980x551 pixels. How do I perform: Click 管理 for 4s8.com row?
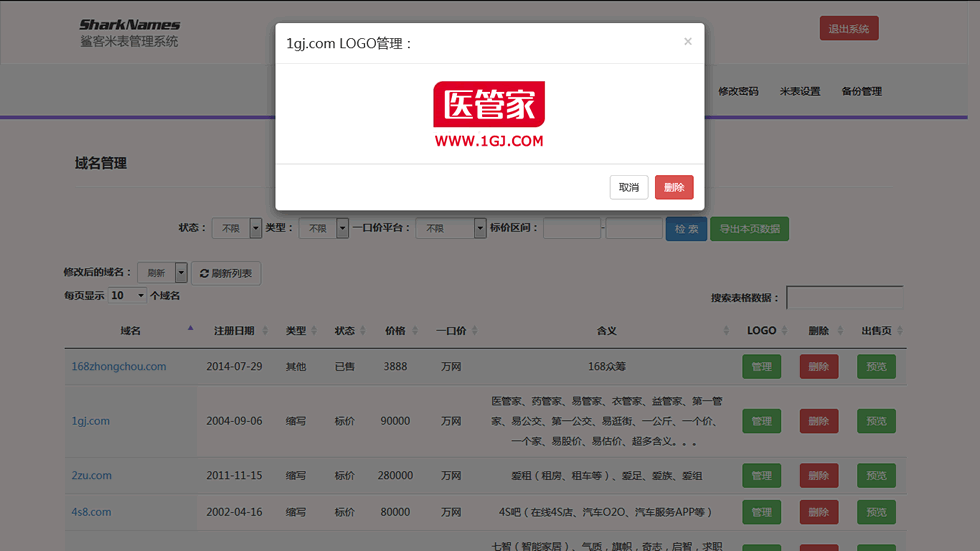coord(761,512)
